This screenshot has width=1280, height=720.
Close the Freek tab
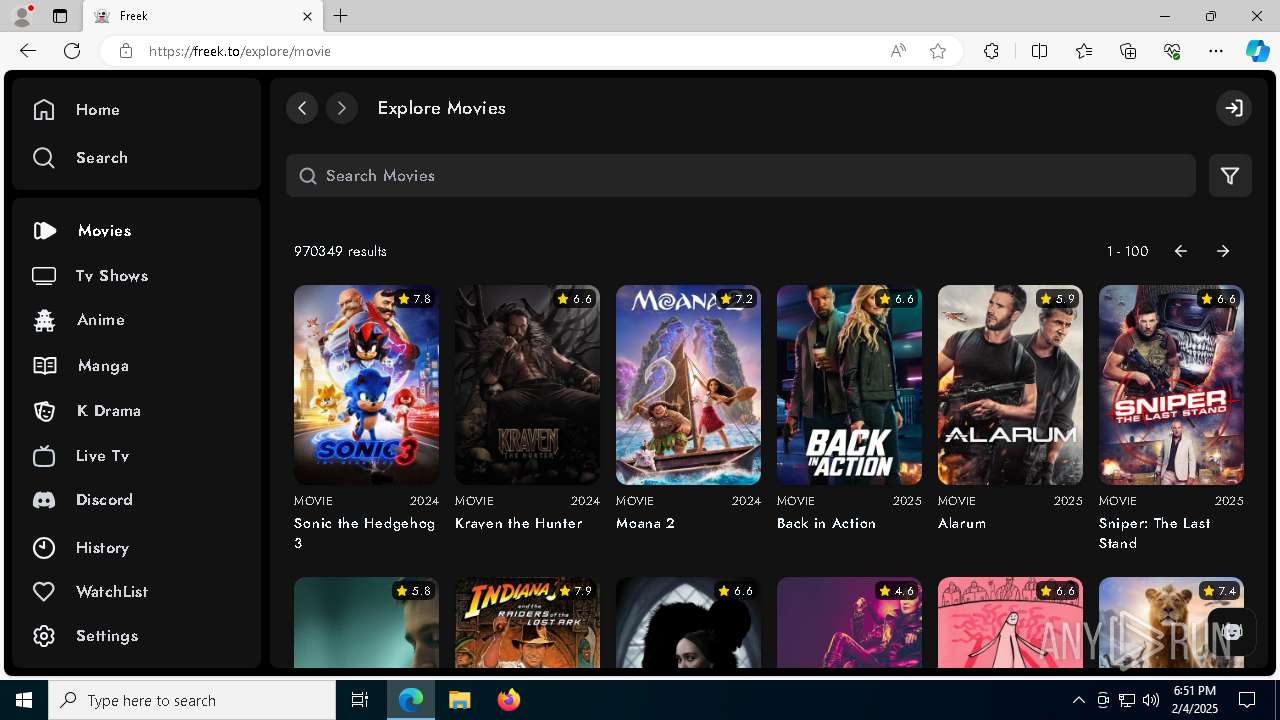[x=307, y=16]
